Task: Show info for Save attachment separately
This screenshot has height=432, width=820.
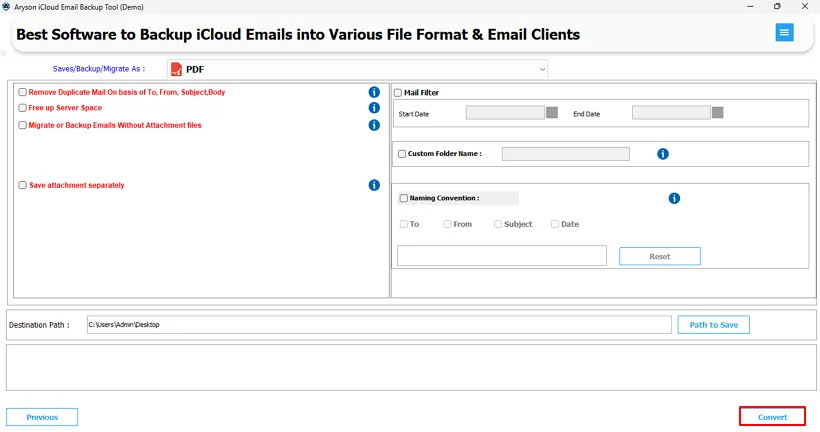Action: click(374, 185)
